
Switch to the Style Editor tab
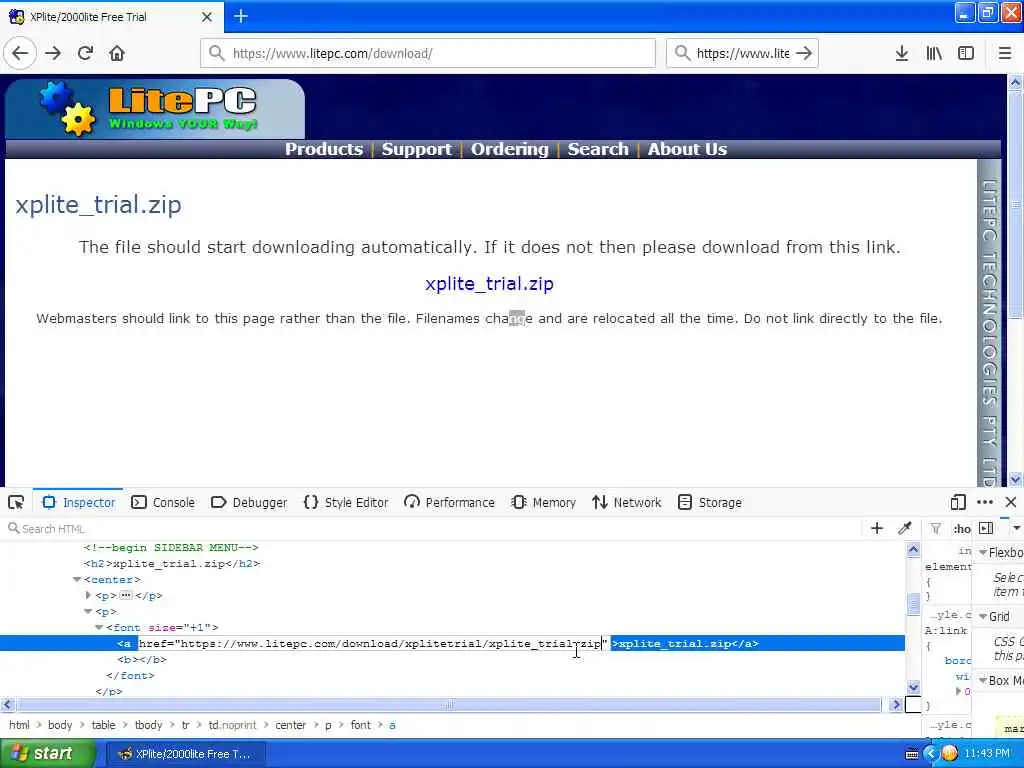(346, 502)
